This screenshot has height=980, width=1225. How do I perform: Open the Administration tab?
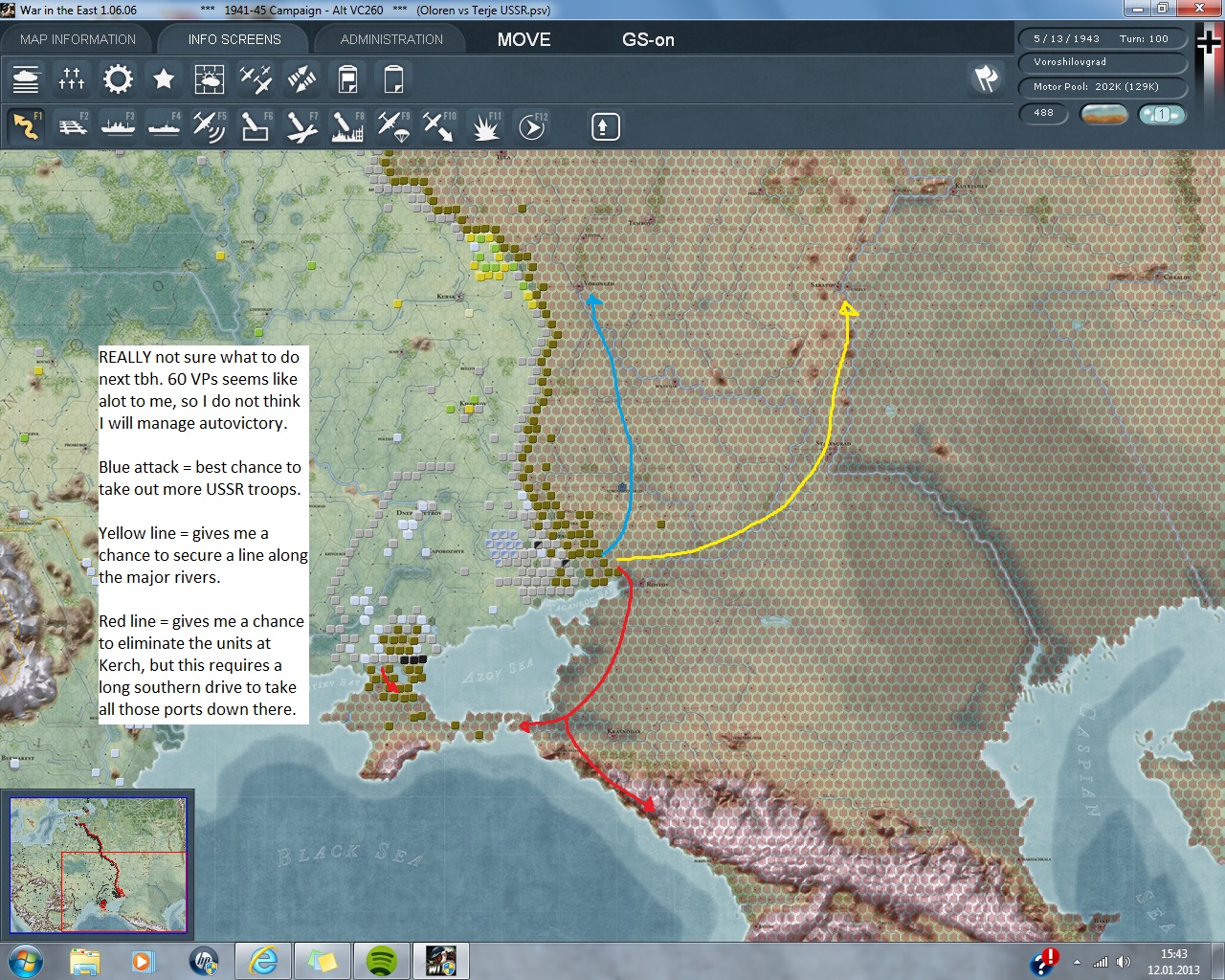point(391,40)
